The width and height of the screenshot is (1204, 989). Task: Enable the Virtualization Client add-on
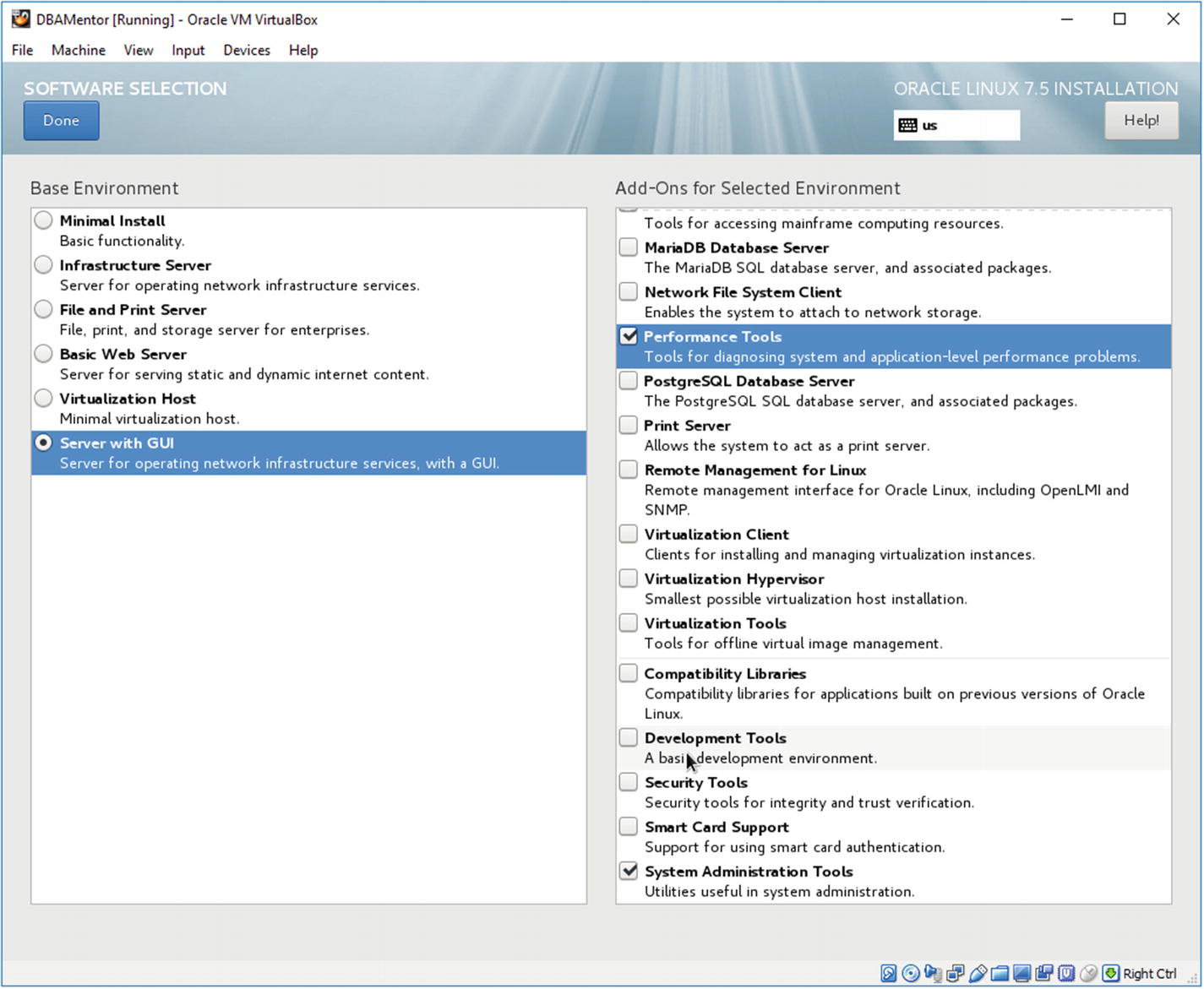[628, 534]
